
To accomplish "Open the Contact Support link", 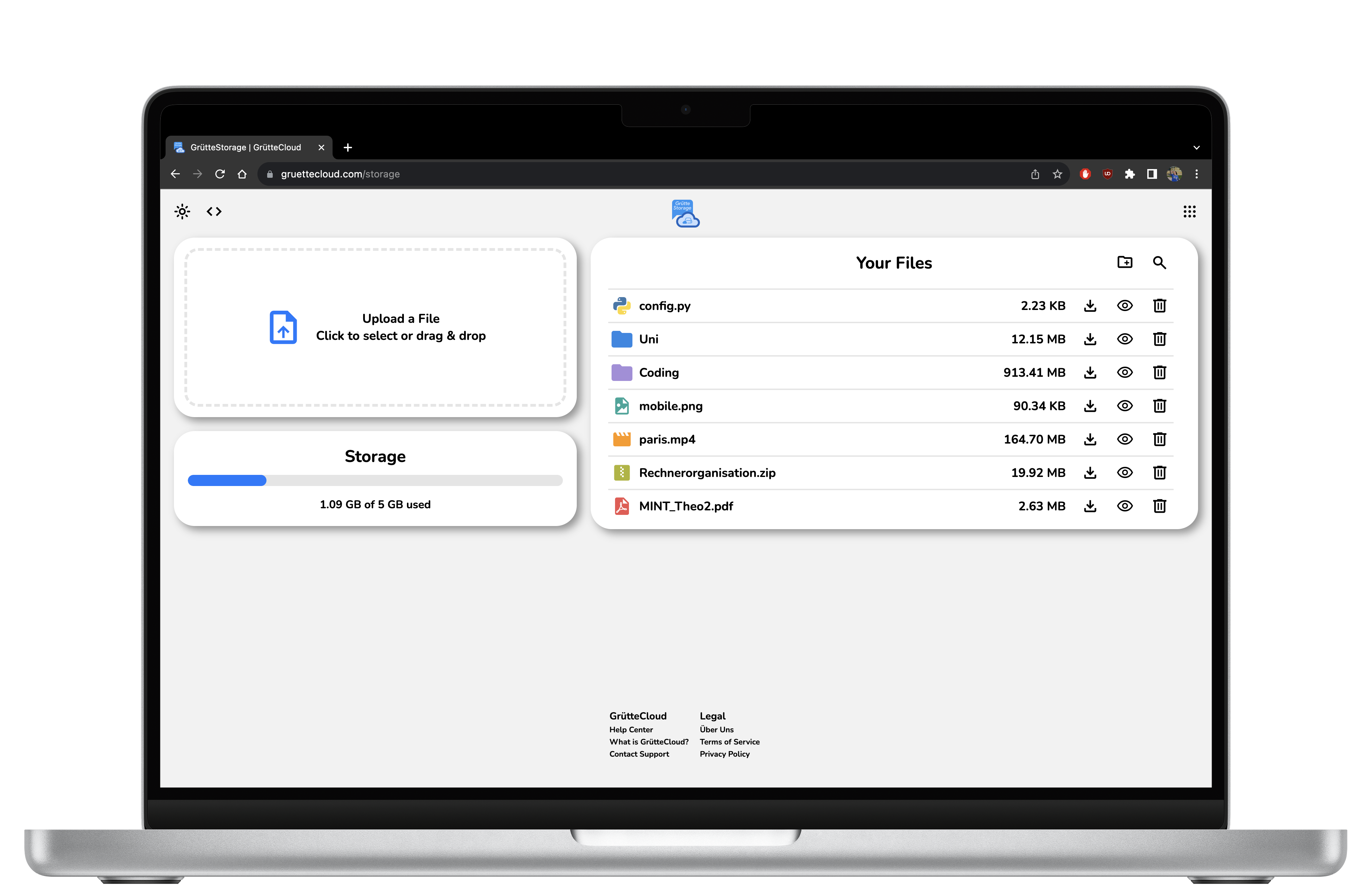I will [639, 754].
